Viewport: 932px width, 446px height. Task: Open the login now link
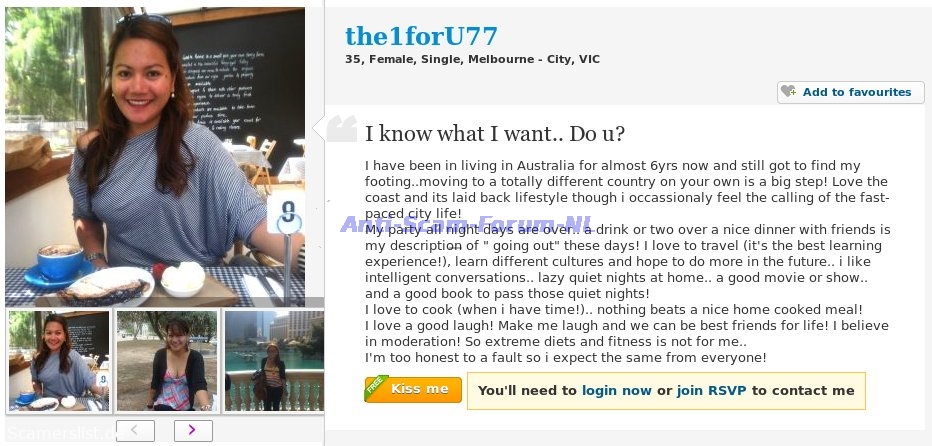tap(616, 391)
